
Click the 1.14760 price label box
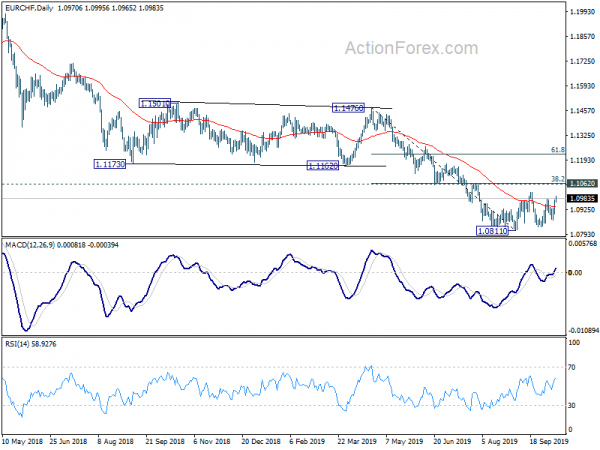(348, 108)
